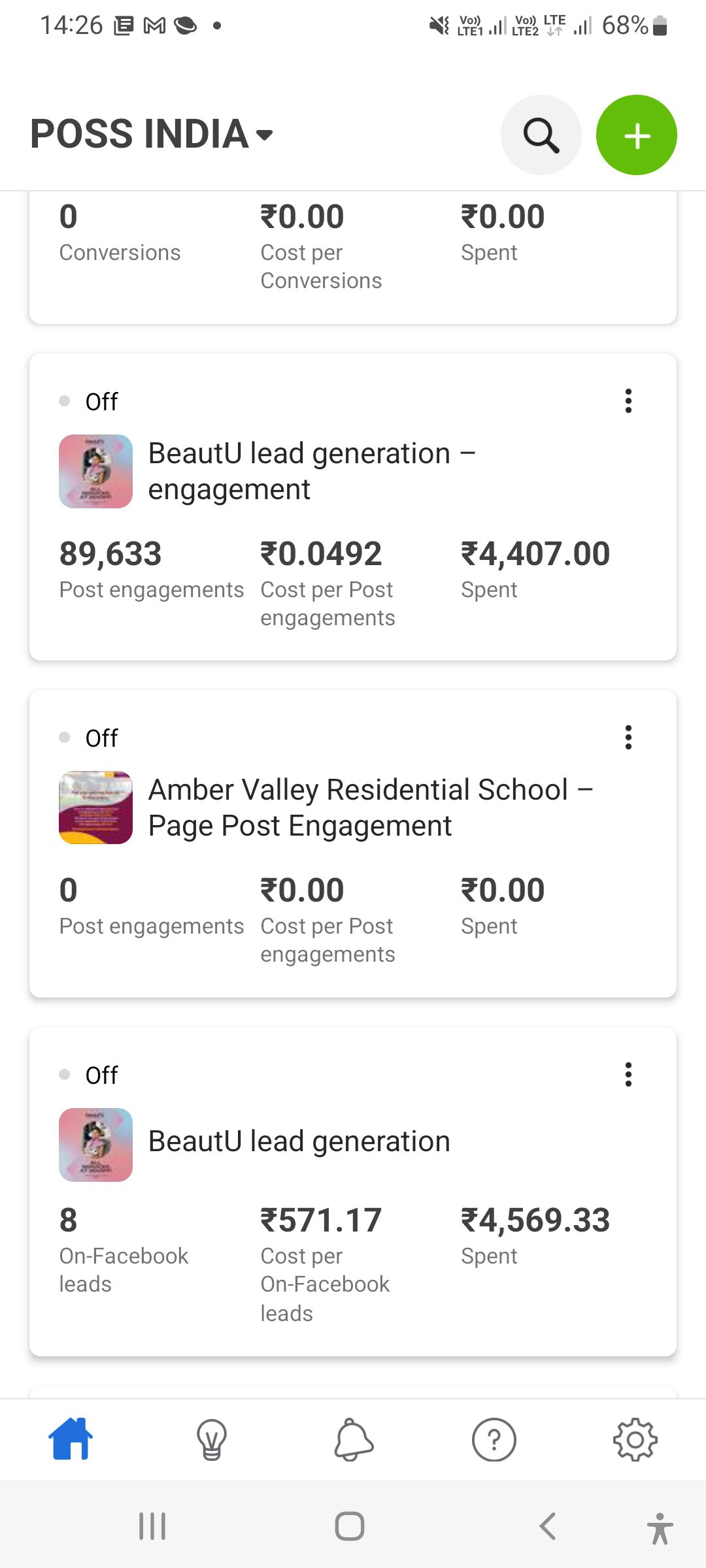Image resolution: width=706 pixels, height=1568 pixels.
Task: Open the help question mark icon
Action: [494, 1439]
